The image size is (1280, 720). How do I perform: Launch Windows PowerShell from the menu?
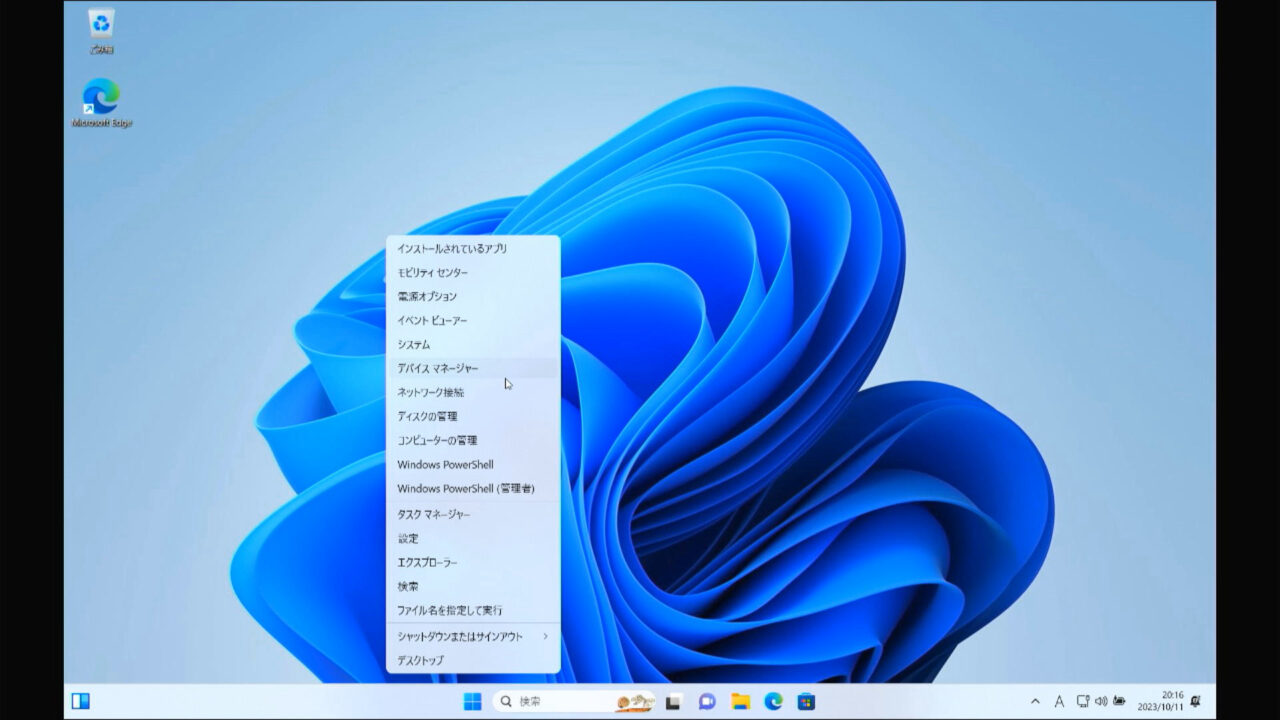(473, 464)
